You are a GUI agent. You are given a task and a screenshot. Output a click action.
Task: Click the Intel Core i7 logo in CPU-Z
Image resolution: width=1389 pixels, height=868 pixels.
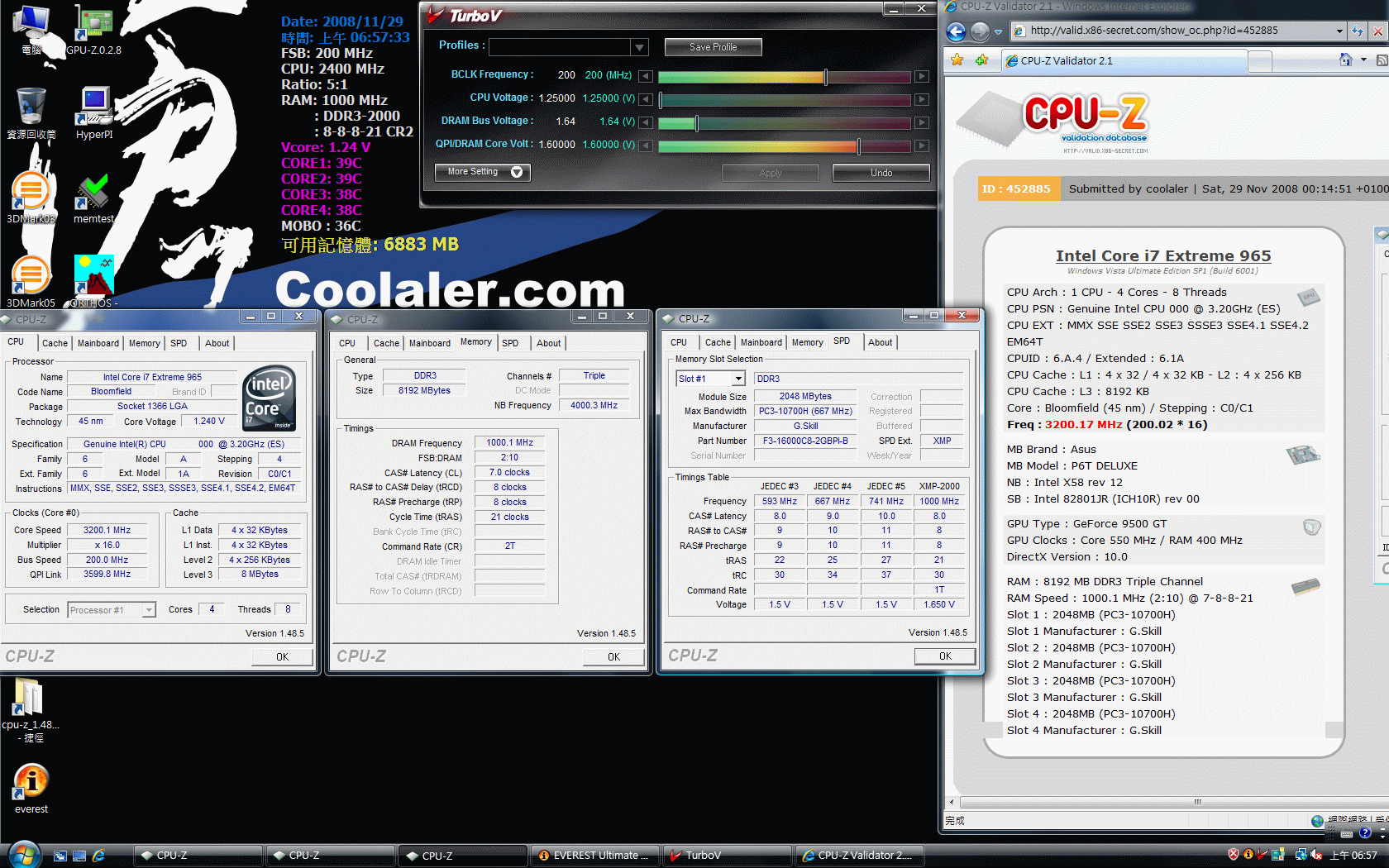[270, 398]
